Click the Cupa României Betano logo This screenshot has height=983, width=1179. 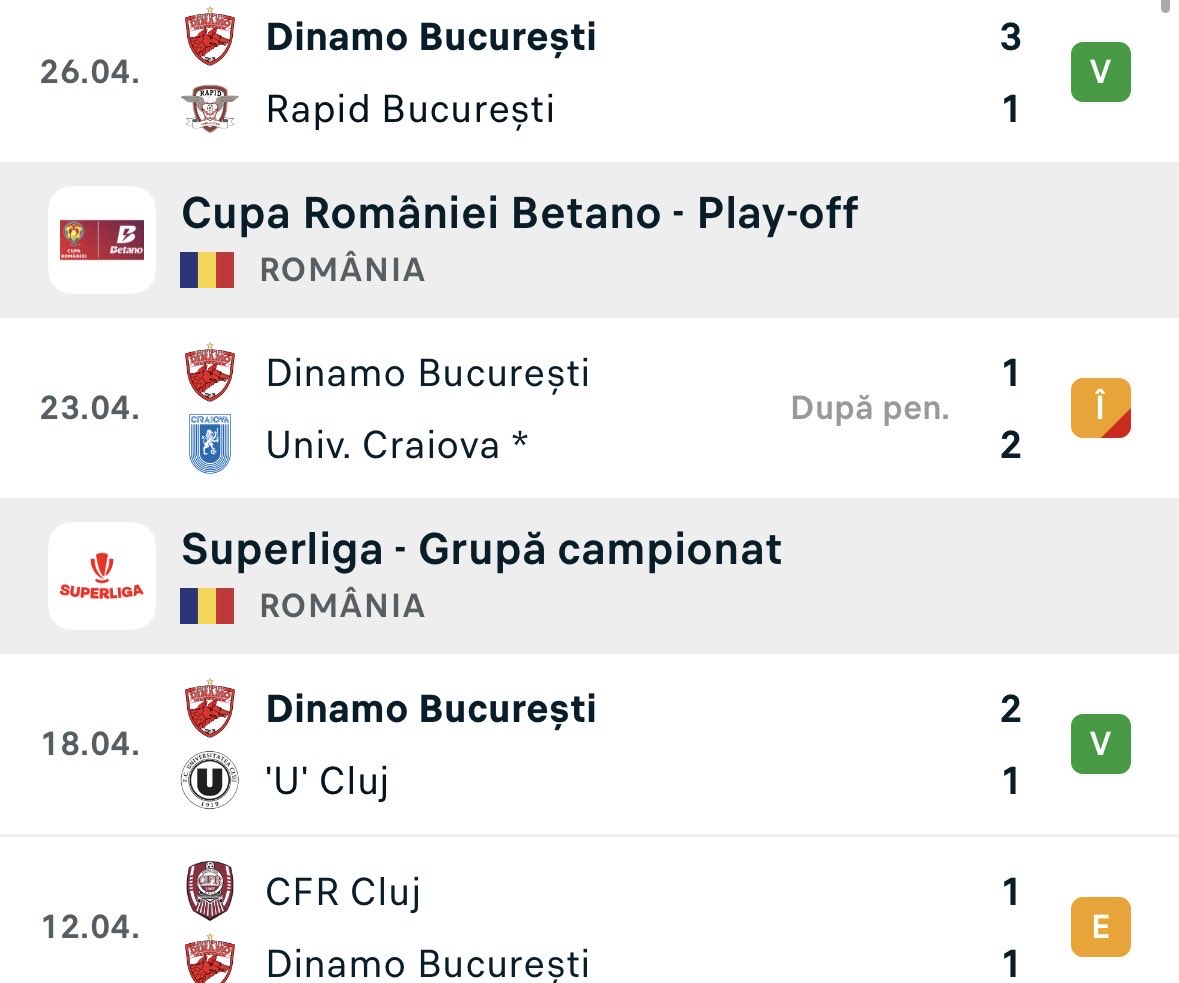pos(102,240)
